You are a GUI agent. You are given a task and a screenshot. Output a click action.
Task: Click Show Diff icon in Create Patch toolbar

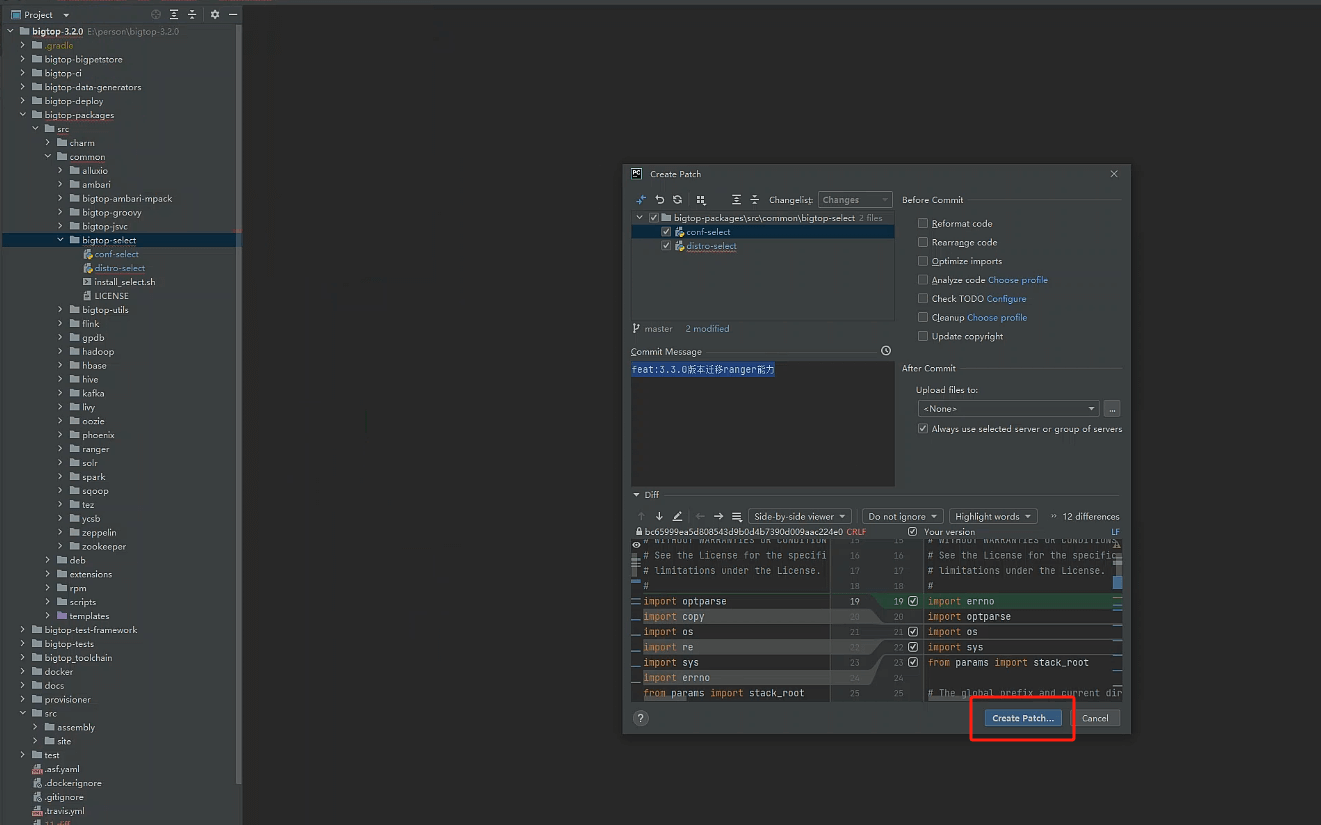tap(641, 200)
